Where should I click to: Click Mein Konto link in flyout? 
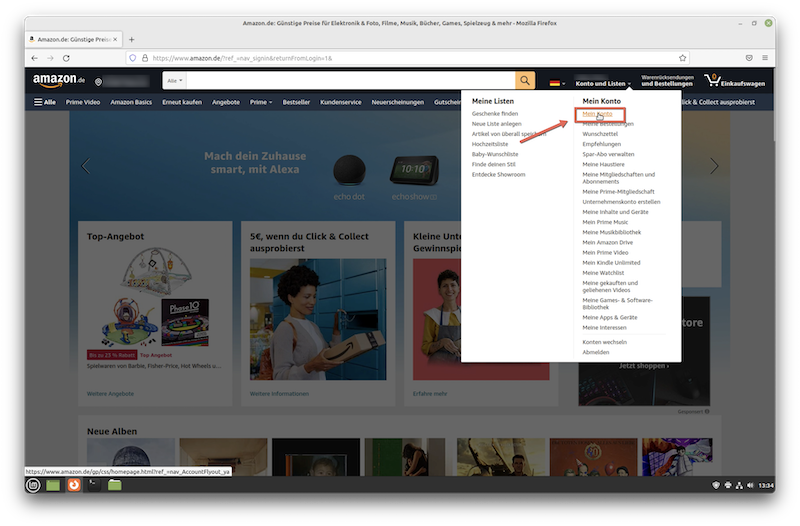pos(597,114)
